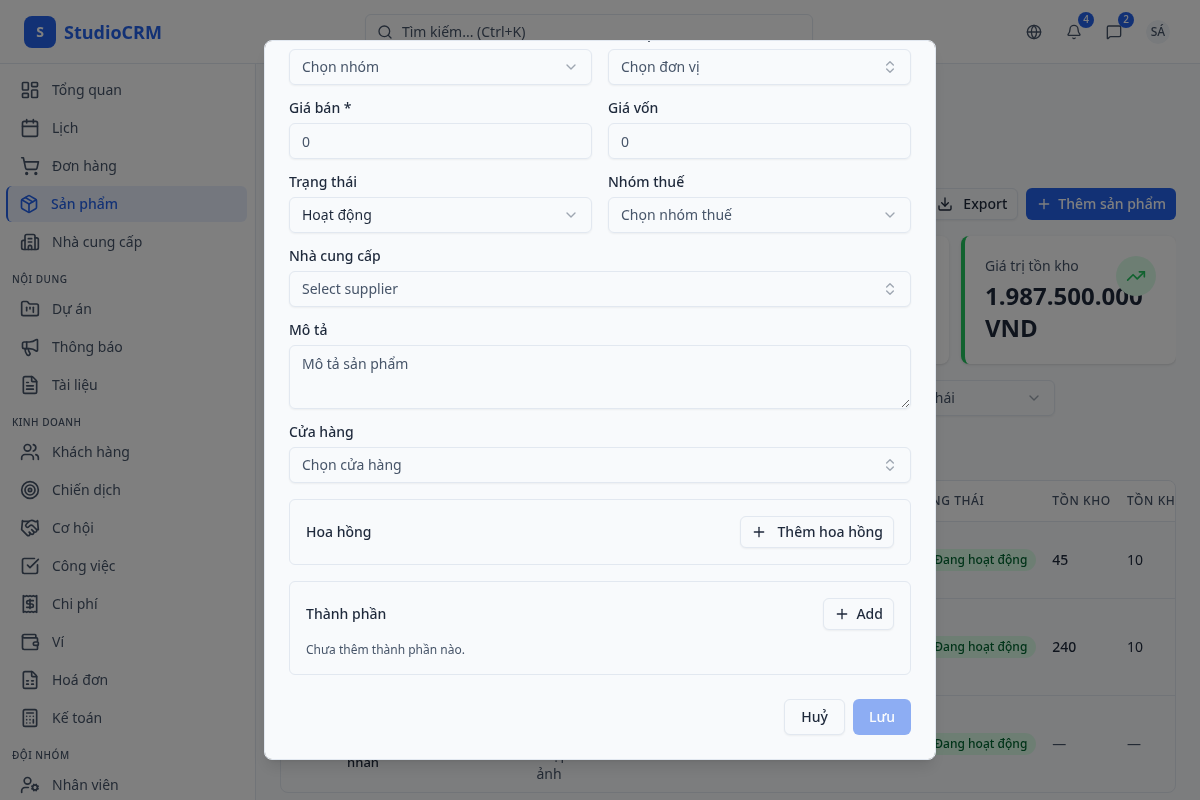Open the messages chat icon
The height and width of the screenshot is (800, 1200).
1114,32
